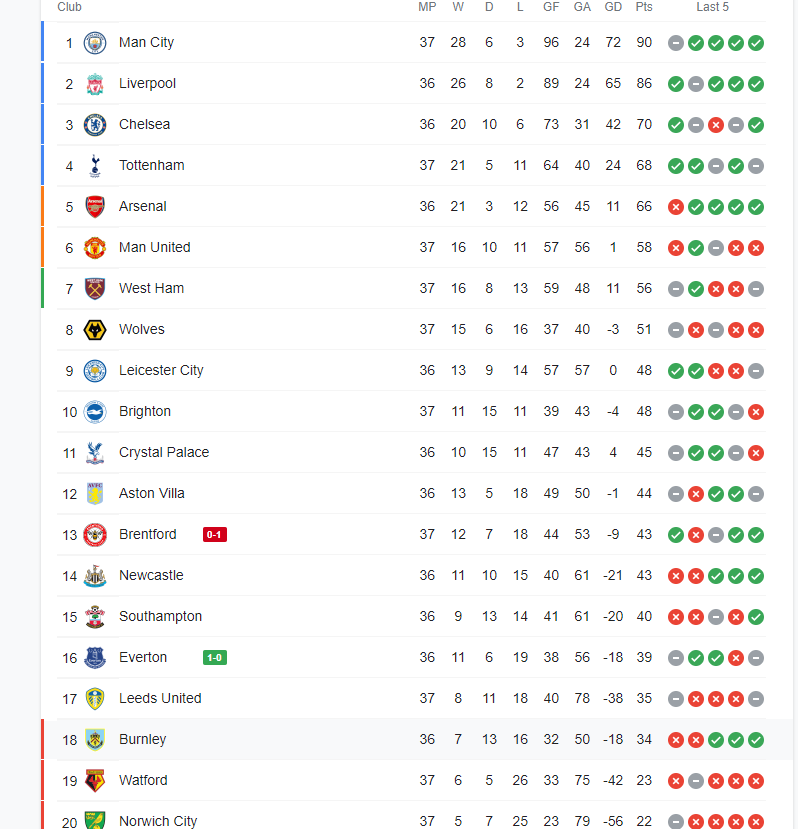Click the Club column header
The height and width of the screenshot is (829, 798).
69,7
